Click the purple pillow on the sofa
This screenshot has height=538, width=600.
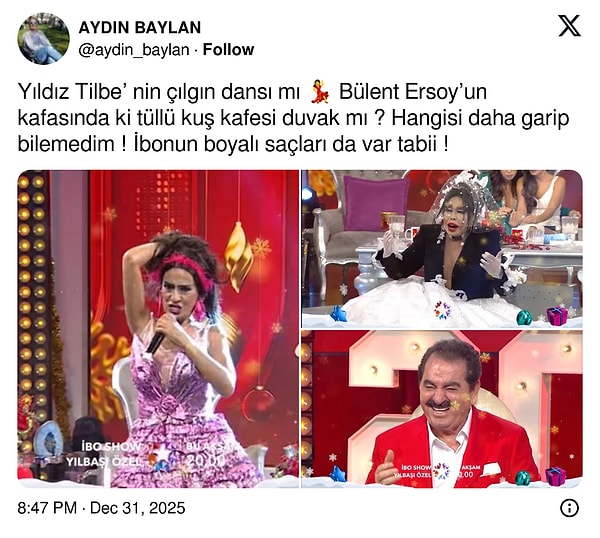375,202
